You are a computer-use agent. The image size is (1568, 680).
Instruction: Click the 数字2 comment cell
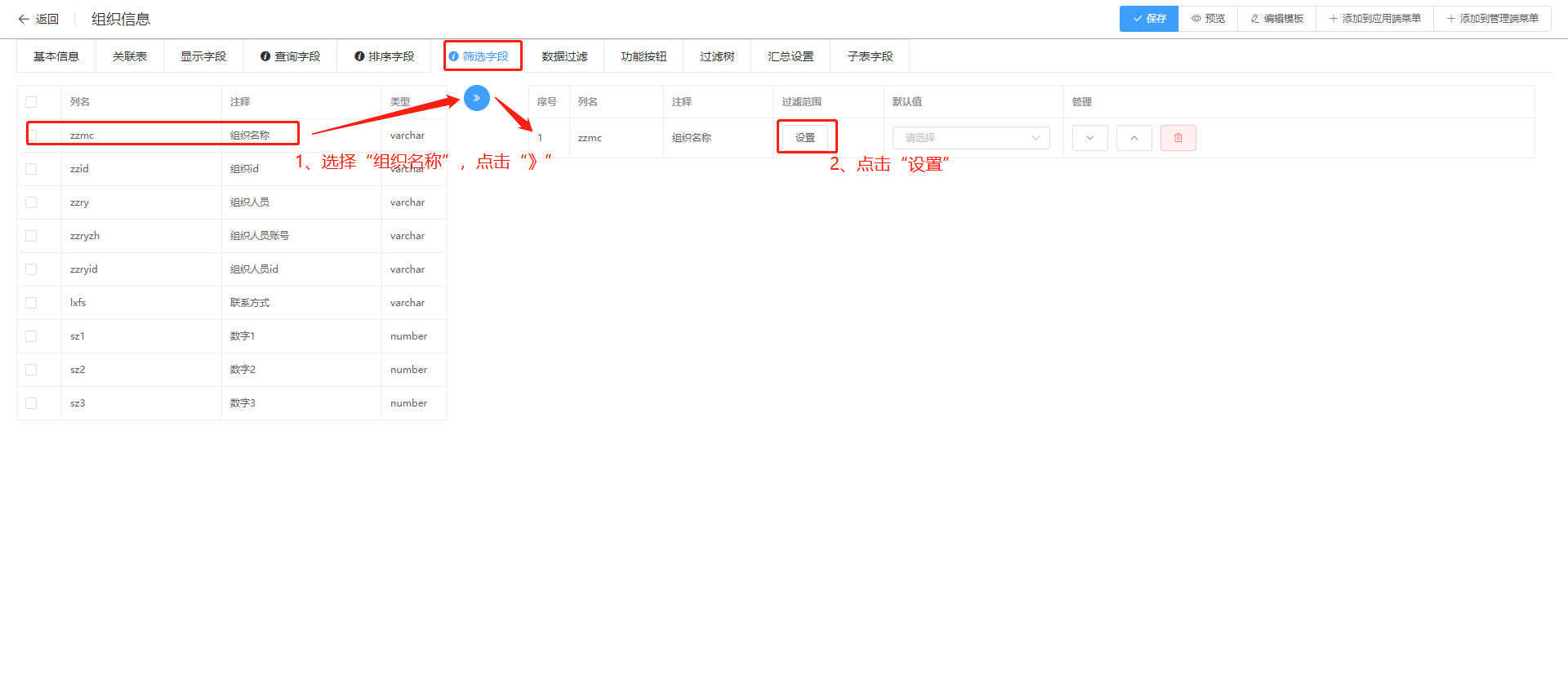pyautogui.click(x=301, y=370)
